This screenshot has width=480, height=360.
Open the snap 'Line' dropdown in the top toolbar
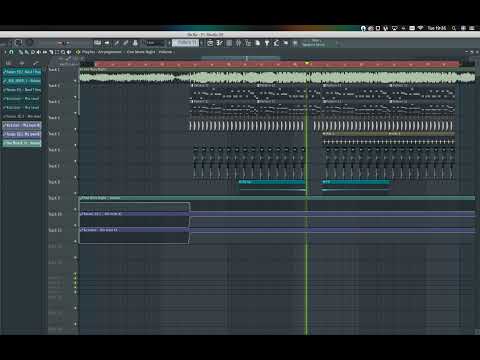(154, 43)
